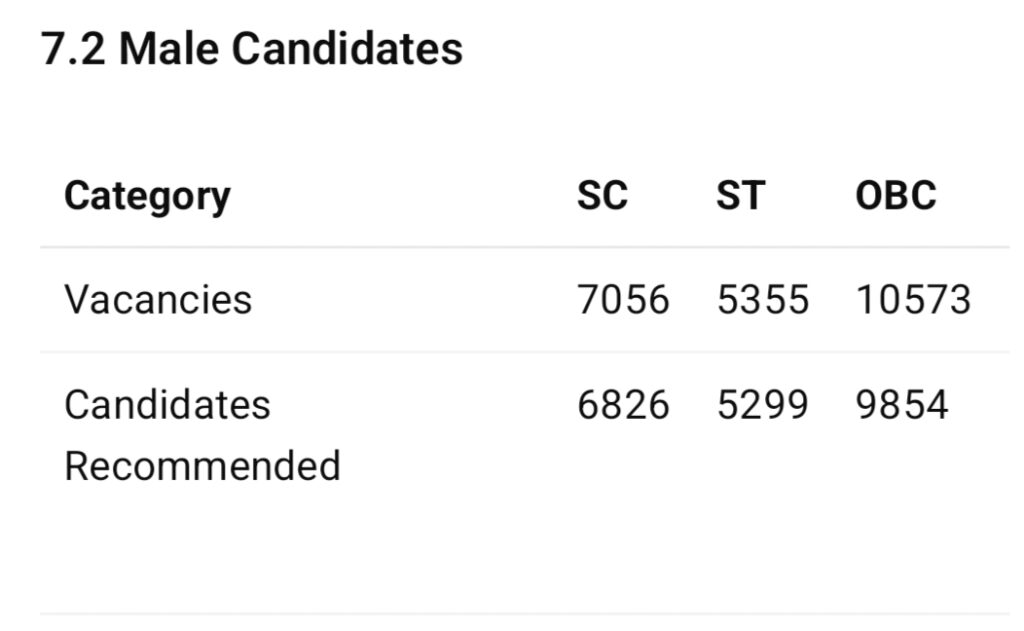Viewport: 1024px width, 631px height.
Task: Select the SC vacancies value 7056
Action: pos(623,299)
